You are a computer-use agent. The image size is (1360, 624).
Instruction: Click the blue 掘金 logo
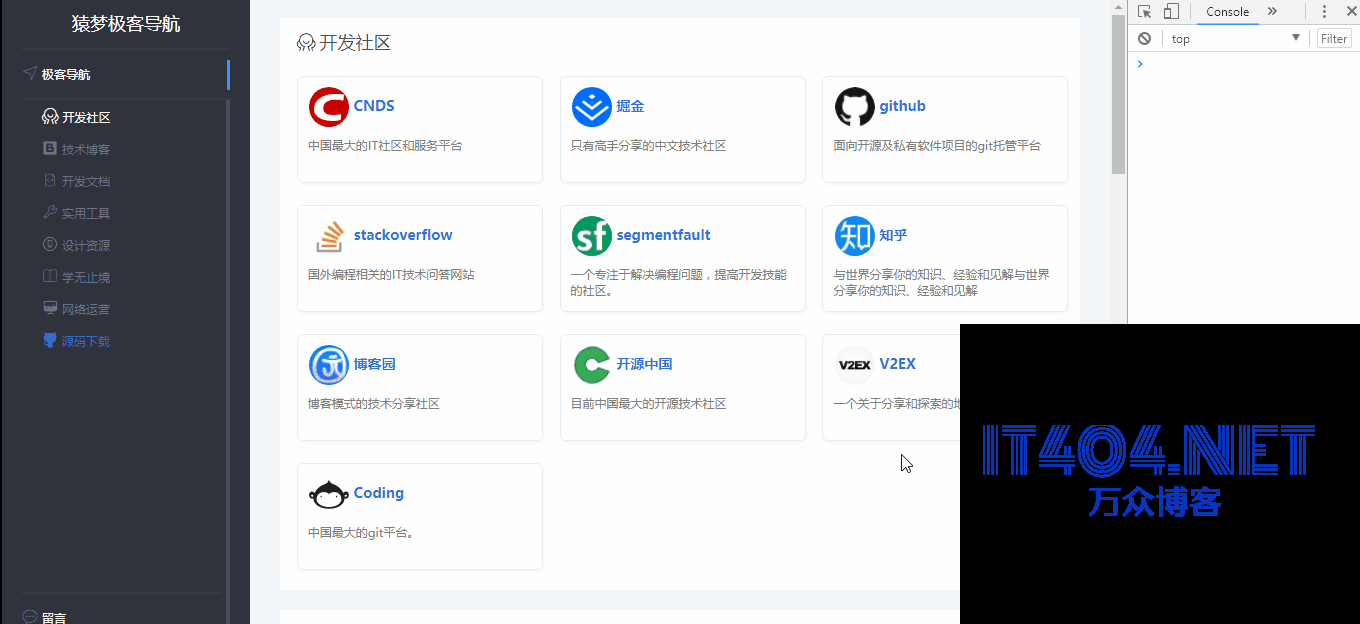click(591, 107)
